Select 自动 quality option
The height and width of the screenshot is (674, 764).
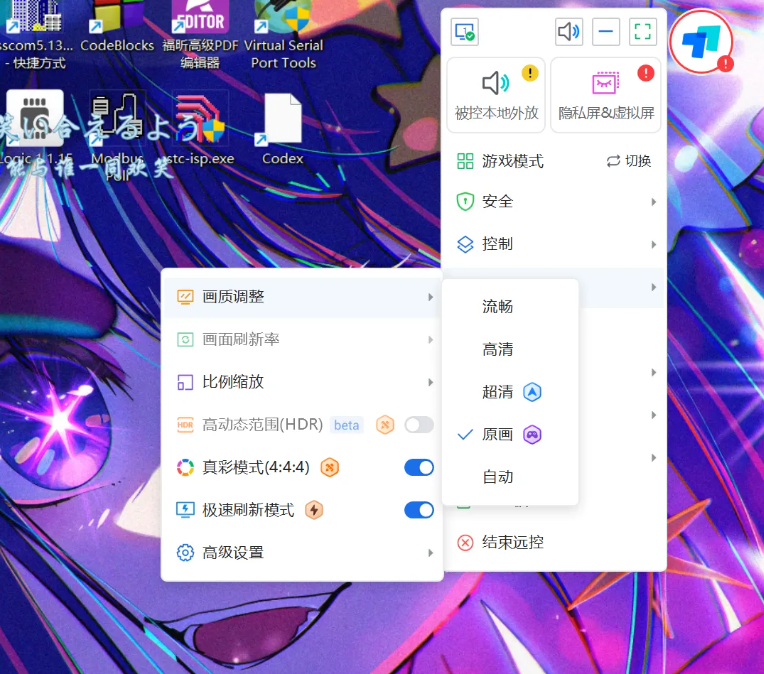click(510, 477)
